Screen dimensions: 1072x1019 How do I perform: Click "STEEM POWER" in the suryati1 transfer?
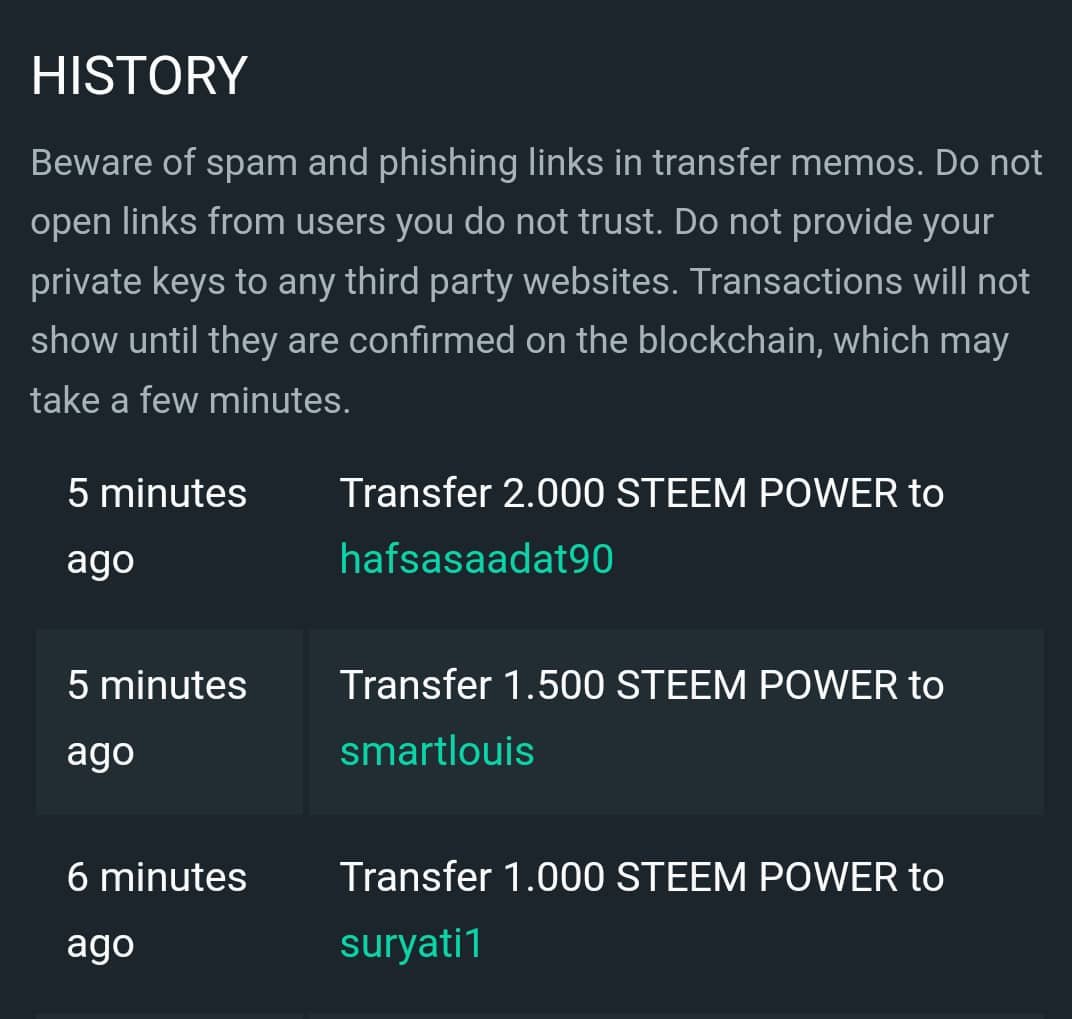coord(756,877)
